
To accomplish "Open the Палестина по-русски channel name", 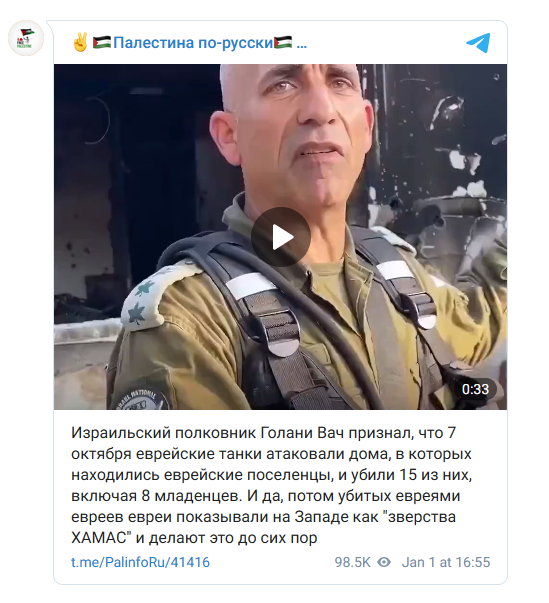I will click(193, 43).
